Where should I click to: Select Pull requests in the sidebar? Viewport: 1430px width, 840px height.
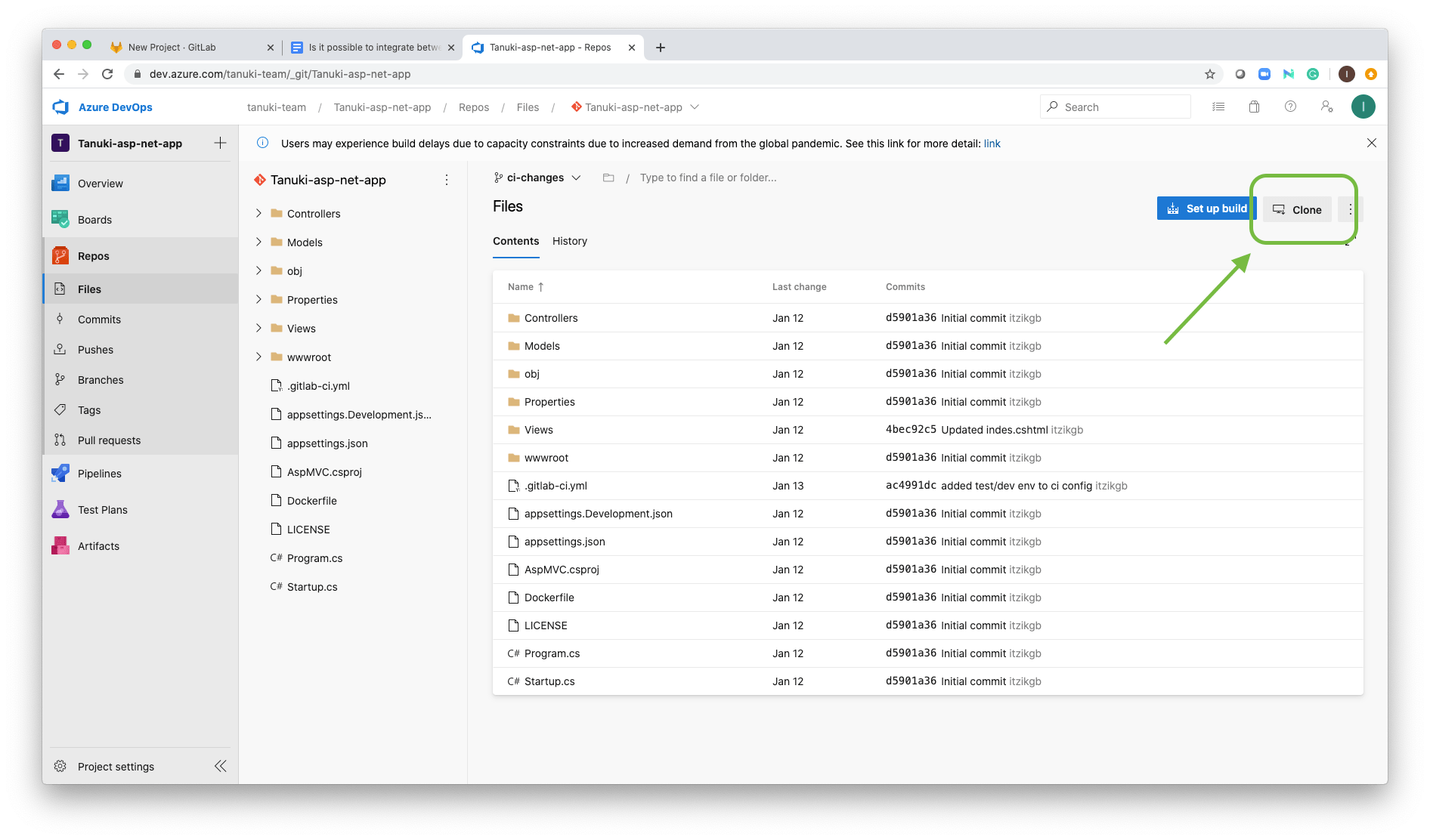pos(109,440)
